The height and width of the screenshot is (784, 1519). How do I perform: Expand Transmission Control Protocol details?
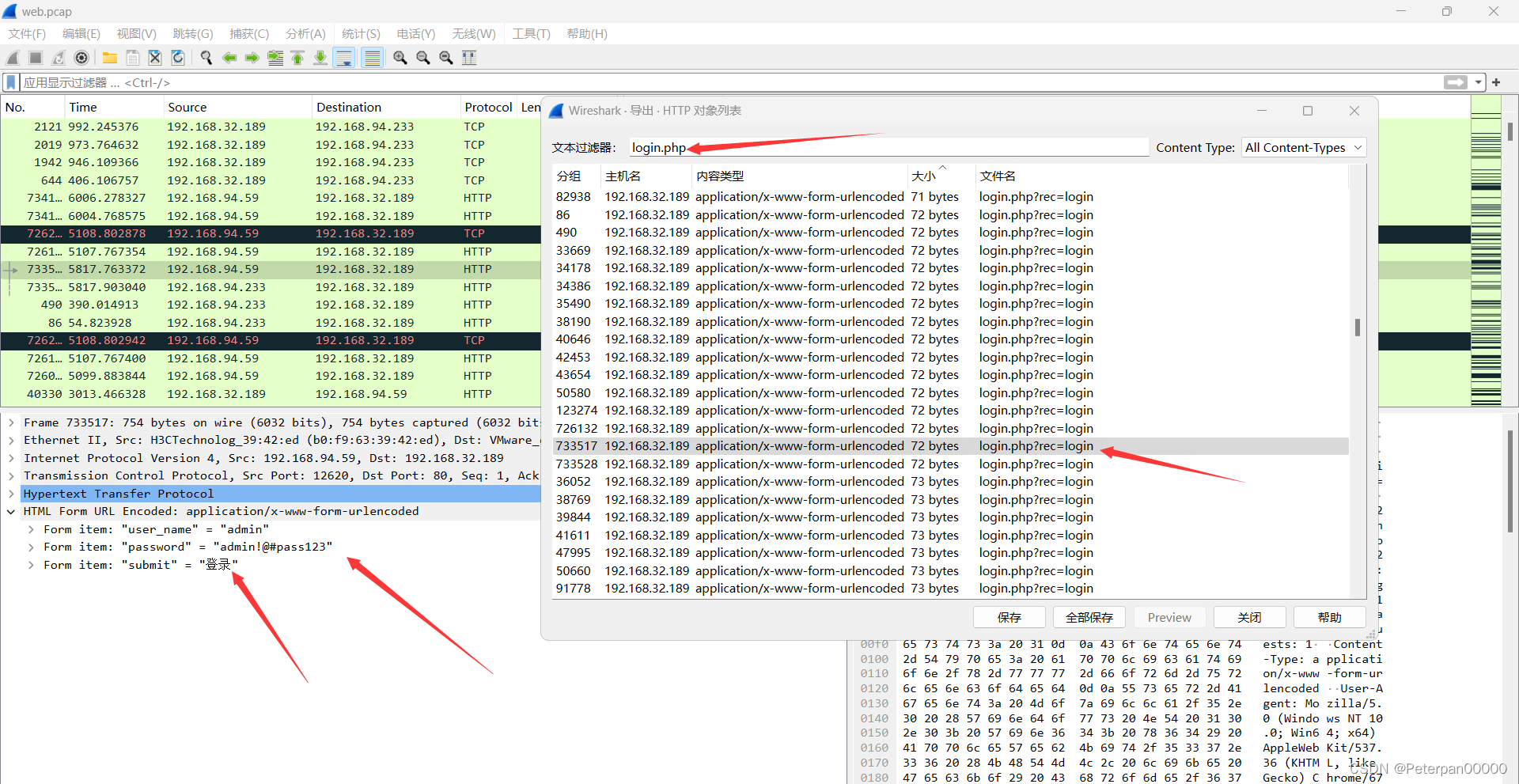tap(11, 475)
